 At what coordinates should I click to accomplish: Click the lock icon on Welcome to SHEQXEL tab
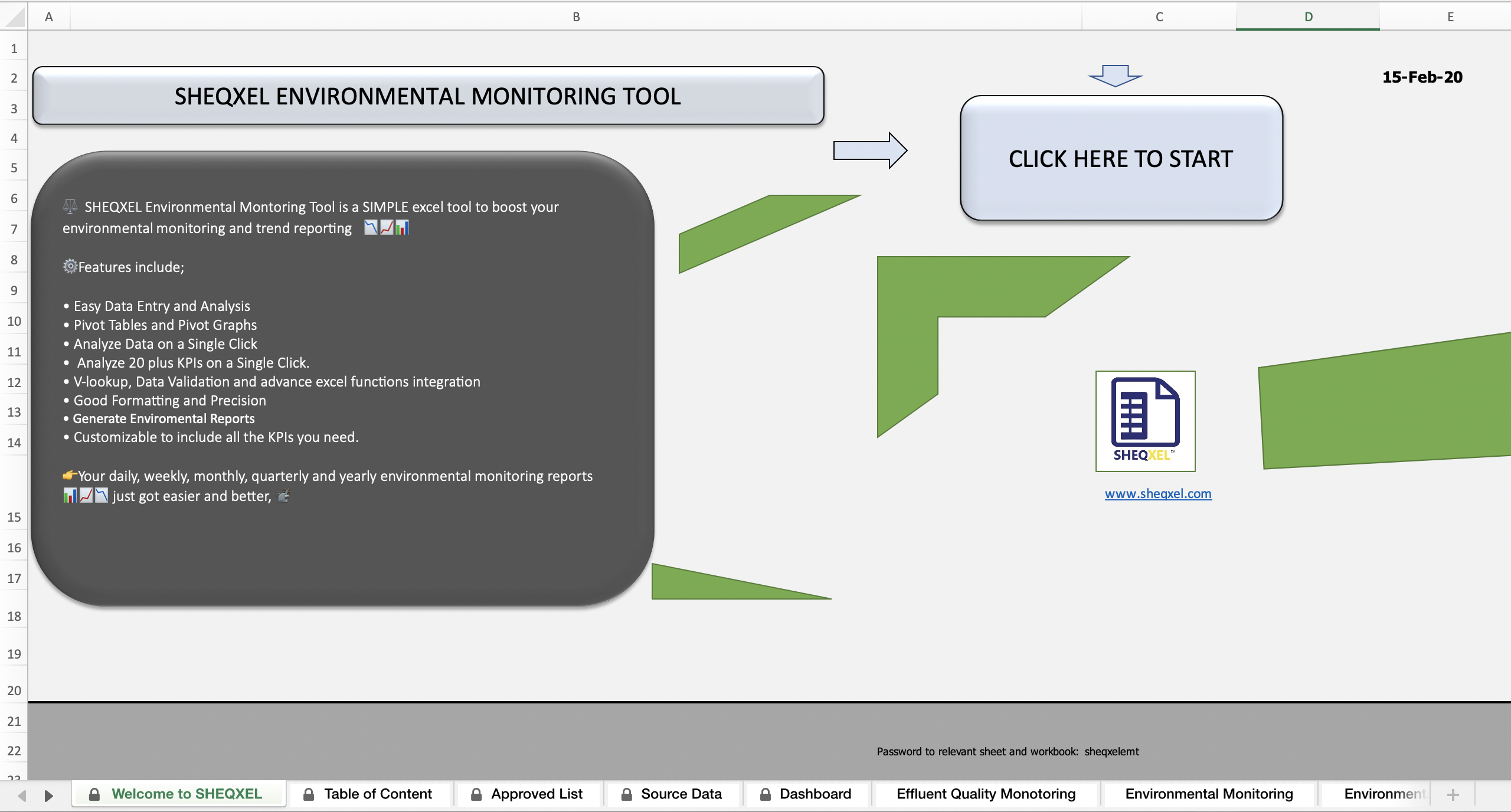click(x=94, y=794)
